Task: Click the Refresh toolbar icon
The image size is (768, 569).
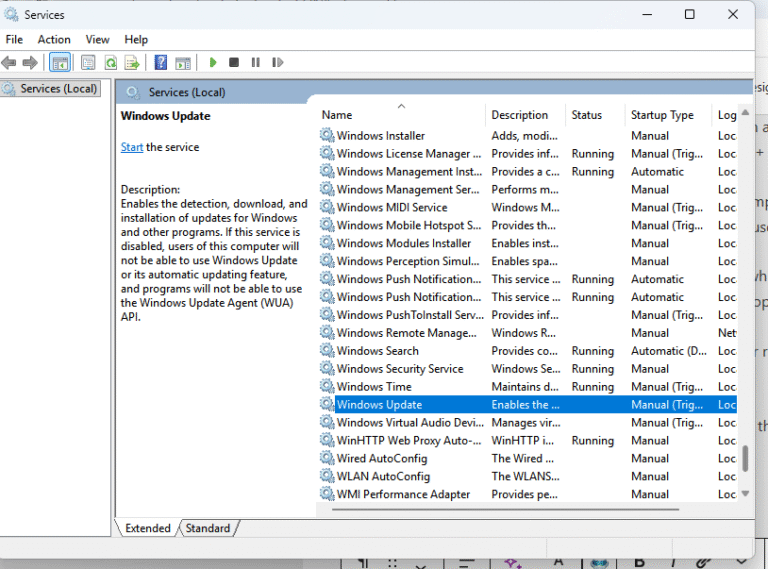Action: tap(111, 62)
